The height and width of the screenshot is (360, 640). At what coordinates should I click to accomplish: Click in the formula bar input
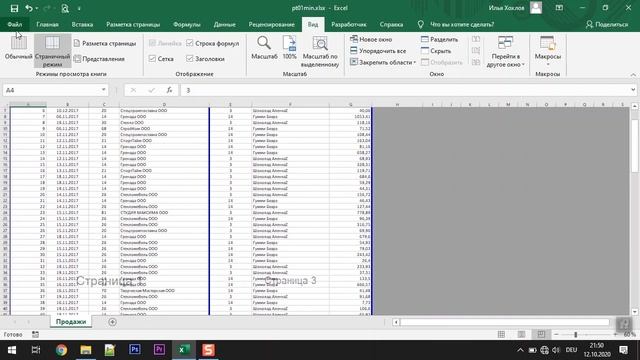404,90
